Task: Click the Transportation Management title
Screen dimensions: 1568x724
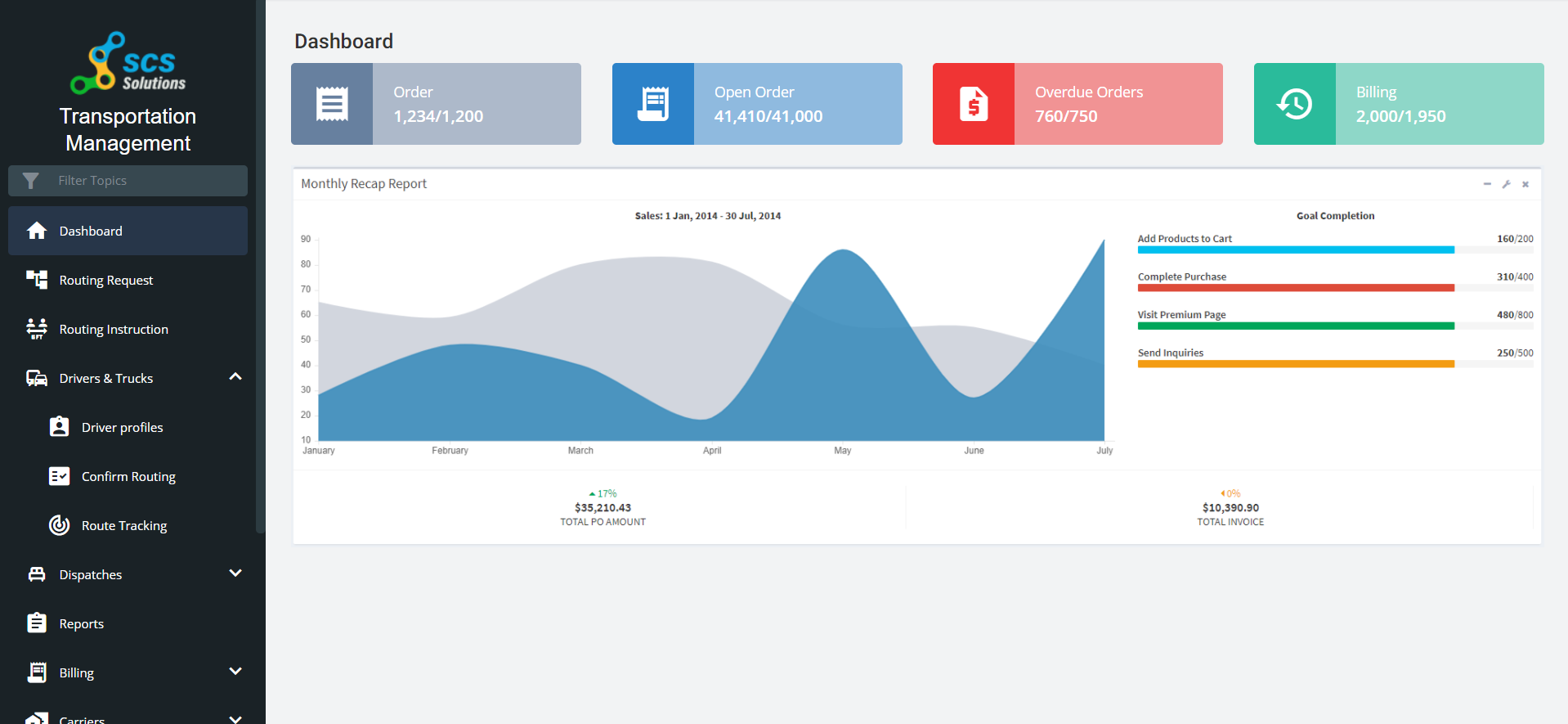Action: point(128,129)
